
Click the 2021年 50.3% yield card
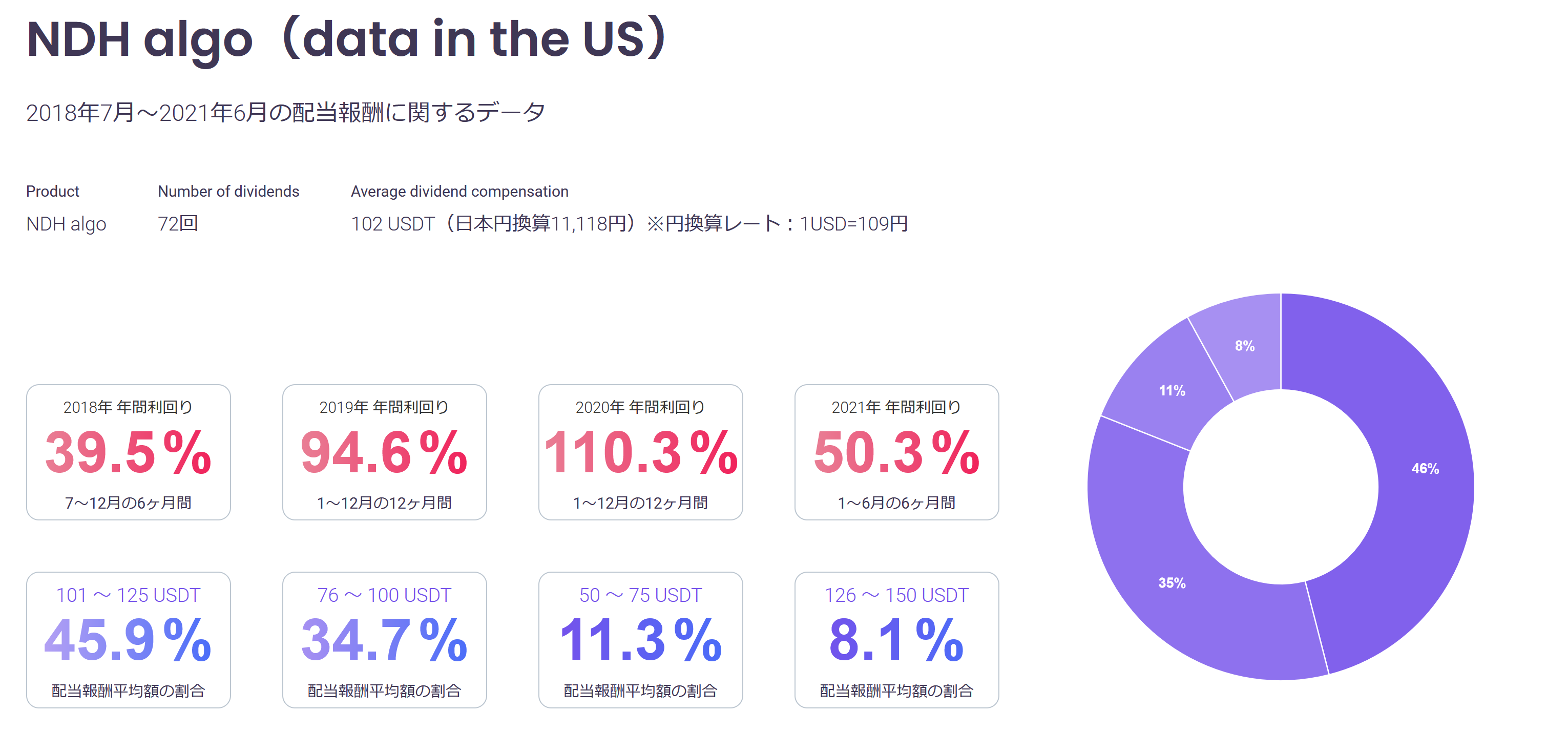coord(896,452)
